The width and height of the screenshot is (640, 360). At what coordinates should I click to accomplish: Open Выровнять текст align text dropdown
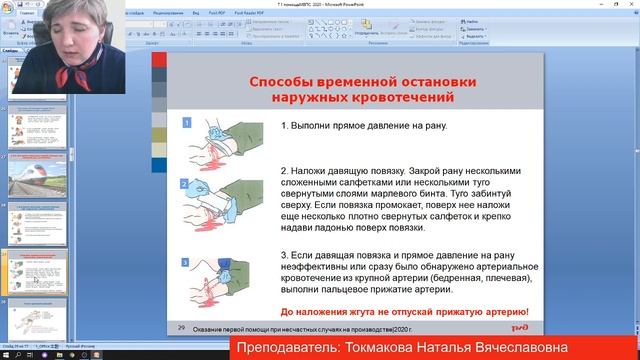click(265, 29)
